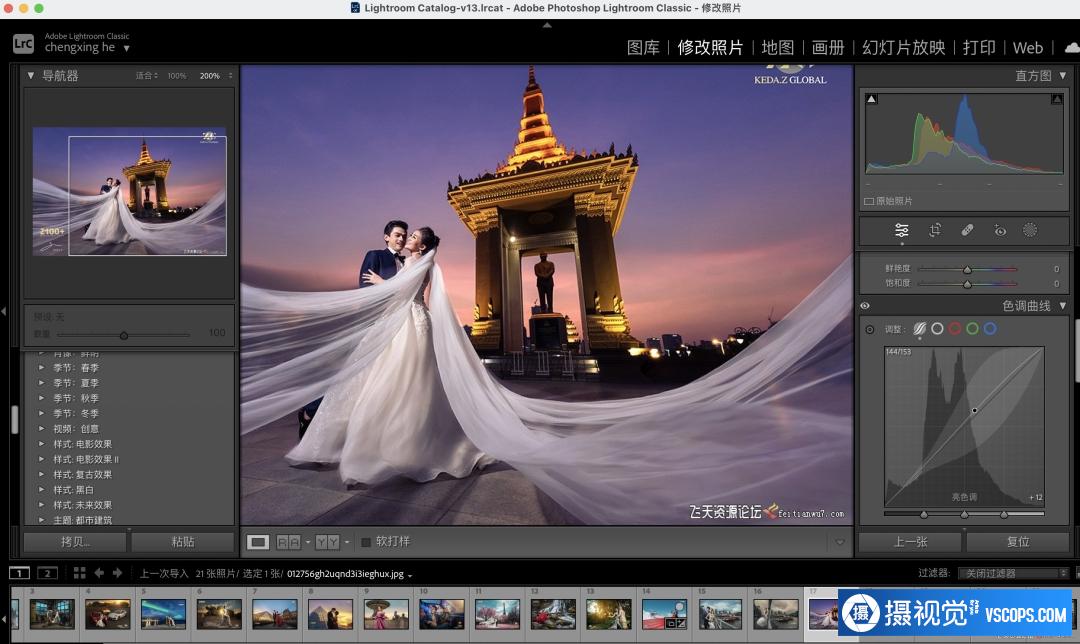
Task: Collapse the 直方图 histogram panel
Action: point(1062,76)
